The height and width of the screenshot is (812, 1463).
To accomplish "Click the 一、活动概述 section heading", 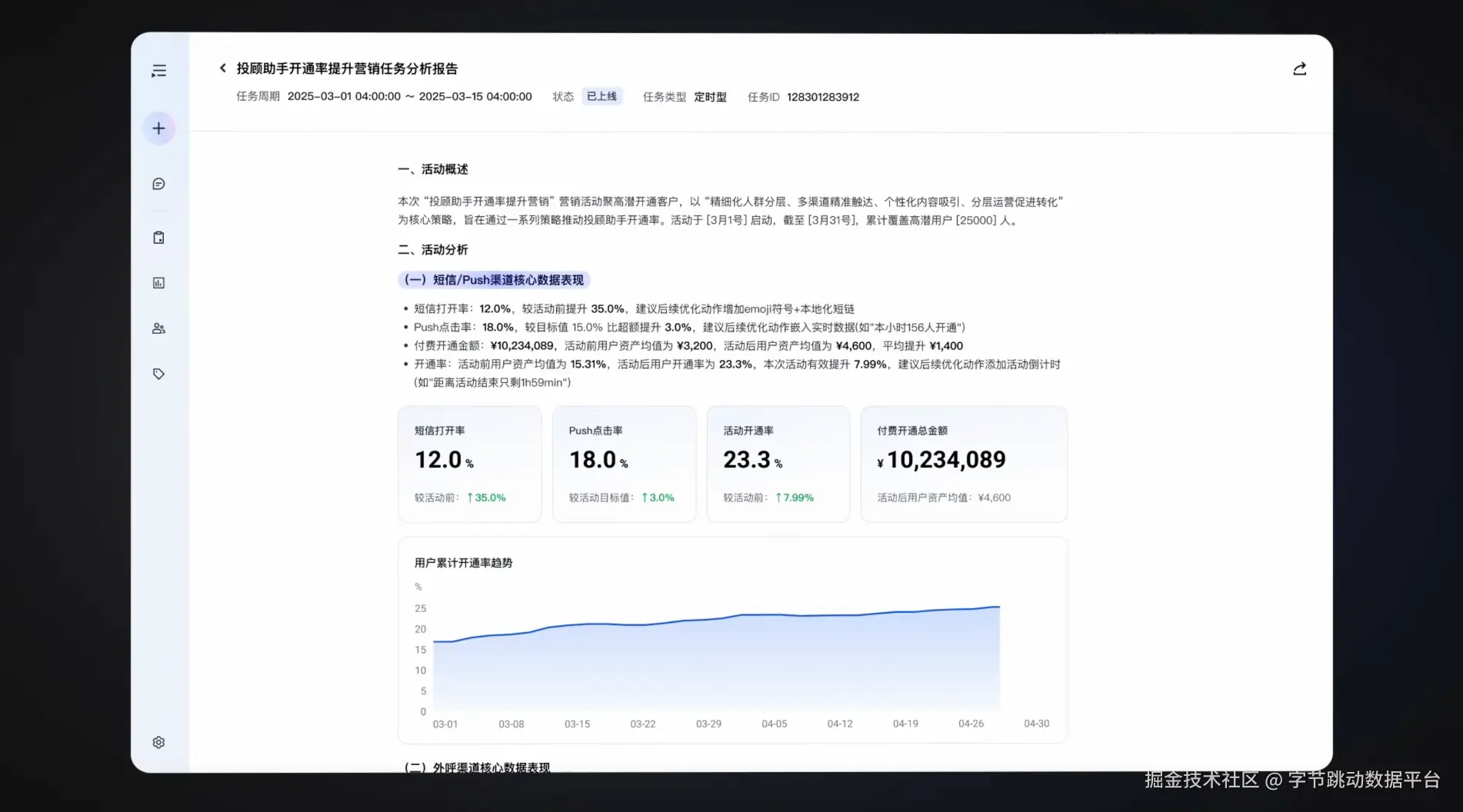I will point(433,169).
